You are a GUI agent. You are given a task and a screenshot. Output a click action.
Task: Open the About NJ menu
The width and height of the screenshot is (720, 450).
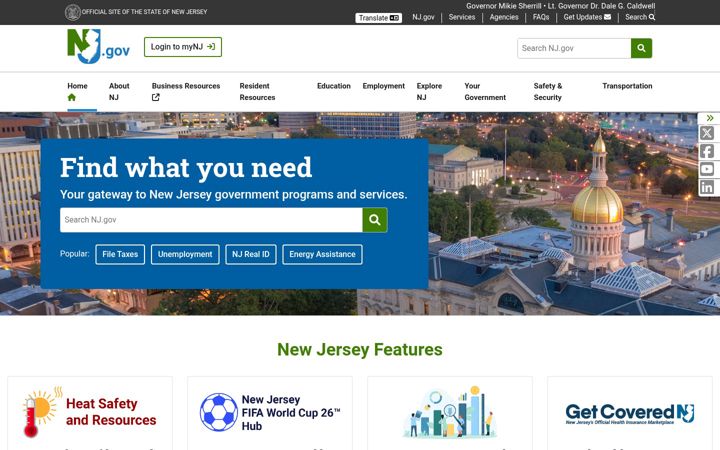point(119,91)
